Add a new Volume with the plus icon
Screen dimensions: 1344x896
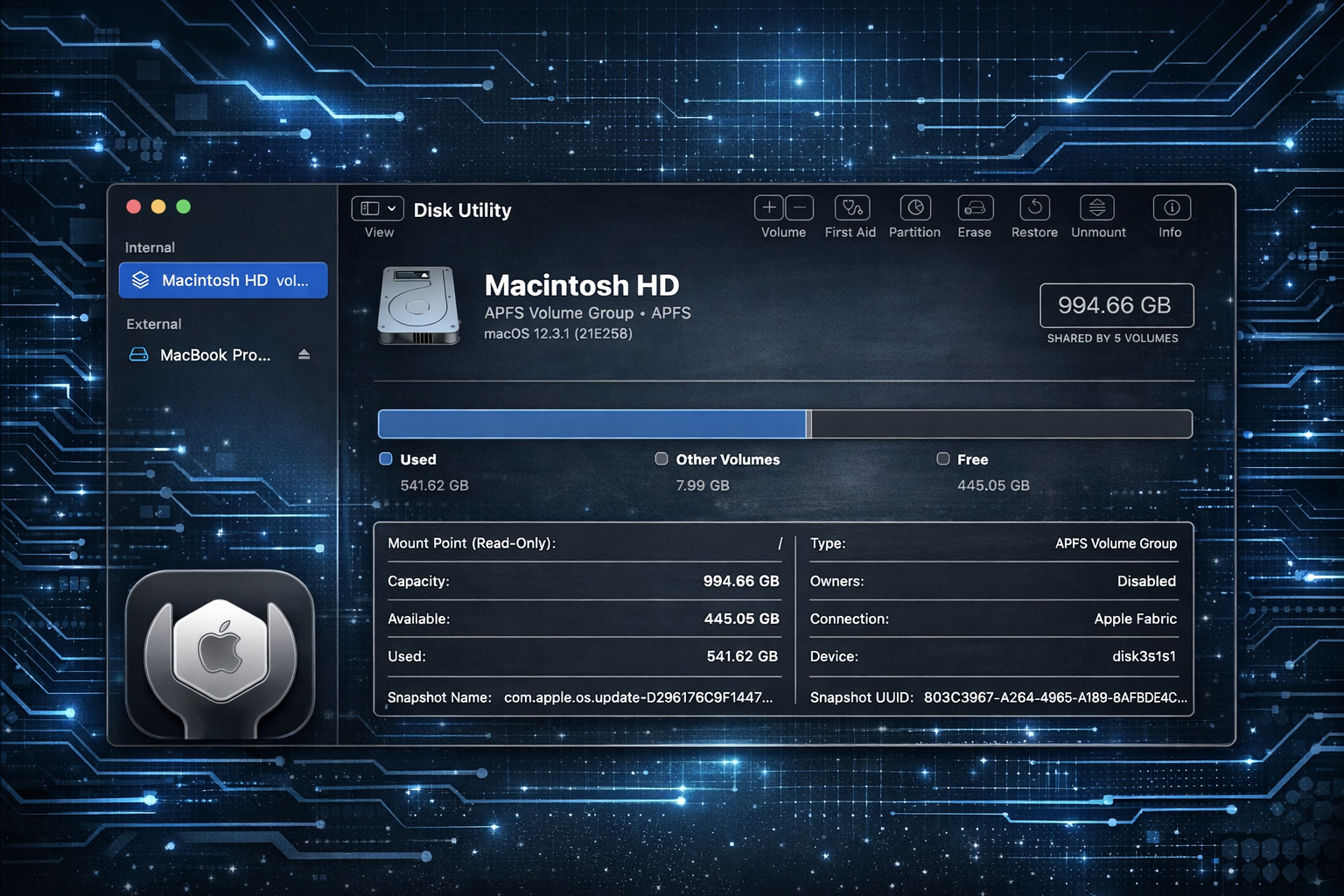(x=768, y=208)
